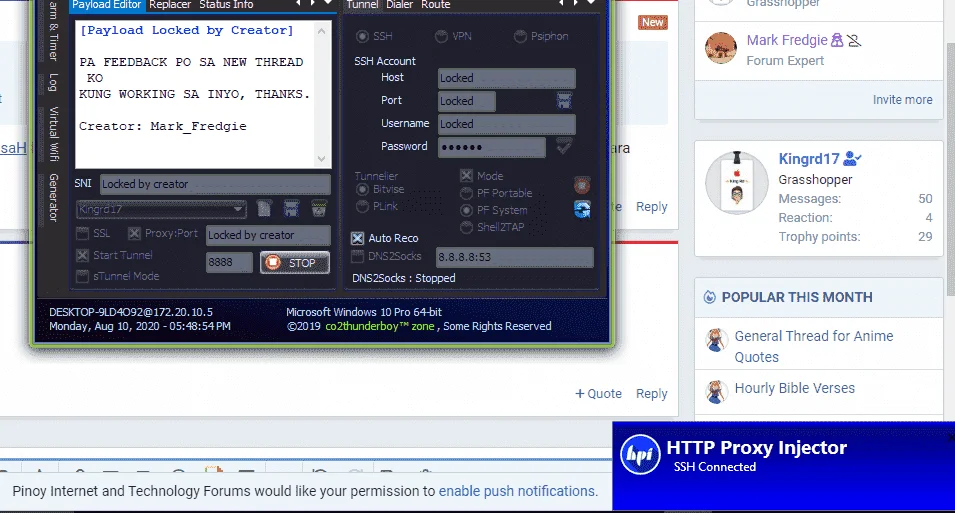Click the blue refresh arrows icon

click(582, 210)
